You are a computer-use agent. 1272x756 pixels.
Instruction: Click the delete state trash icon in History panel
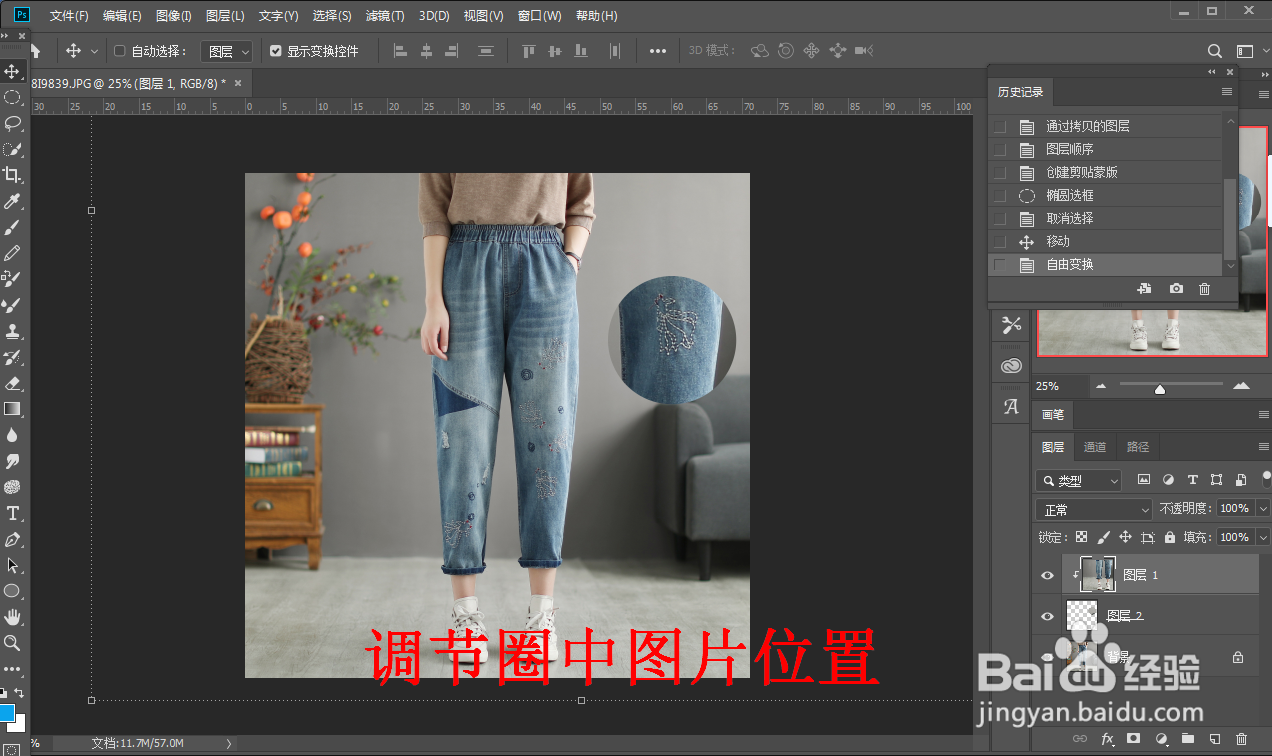(1204, 289)
